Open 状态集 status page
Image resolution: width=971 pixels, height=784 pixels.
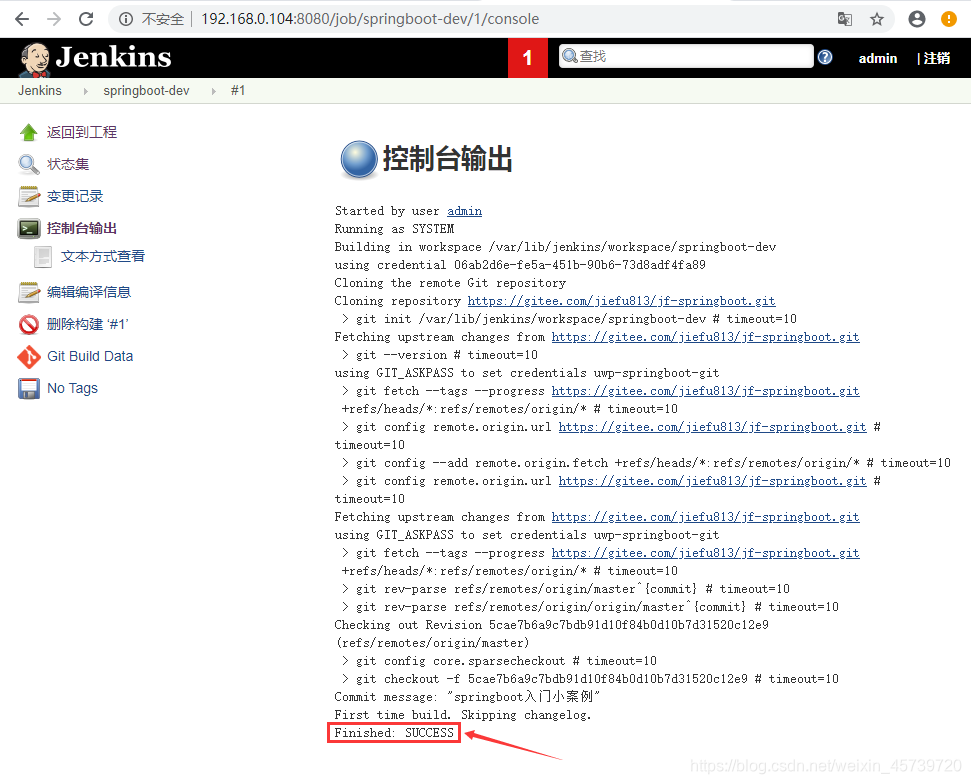tap(67, 164)
